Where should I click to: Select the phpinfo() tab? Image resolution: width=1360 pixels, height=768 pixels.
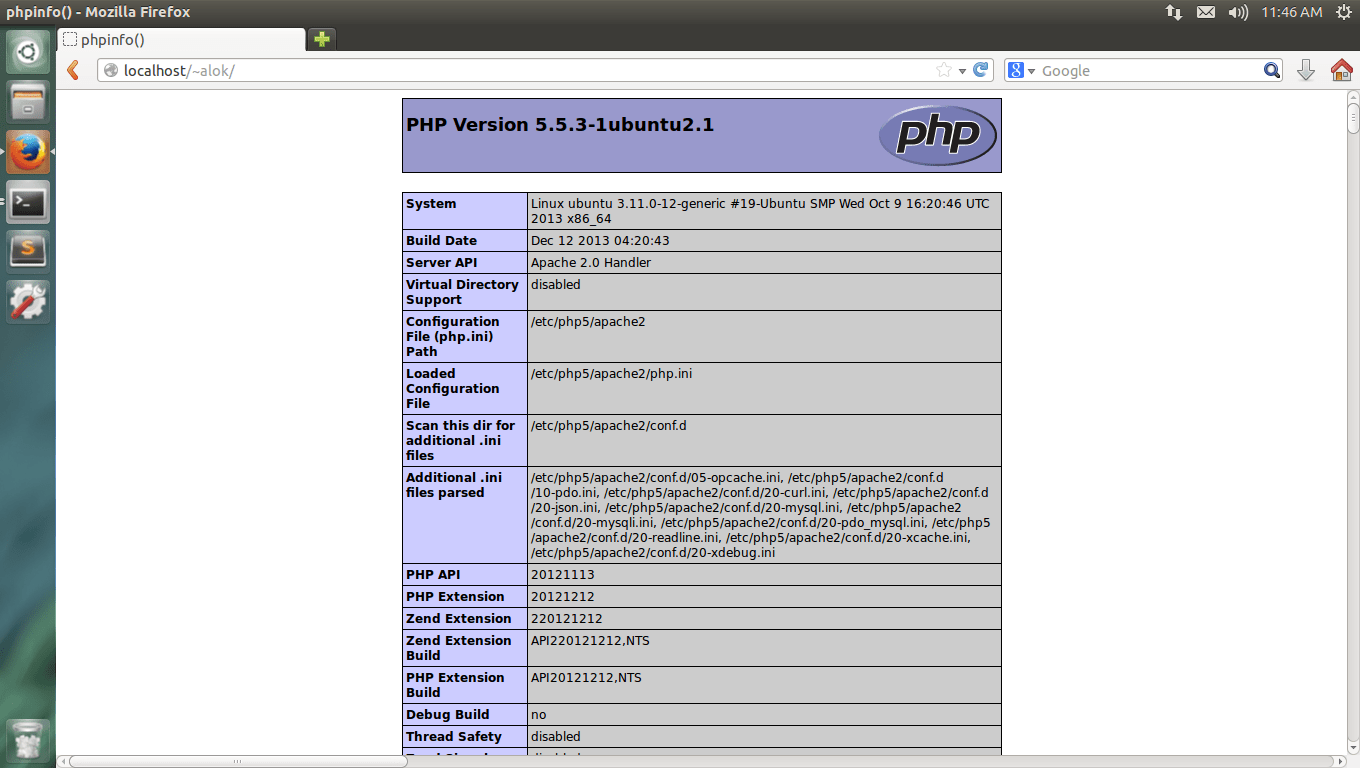coord(180,40)
